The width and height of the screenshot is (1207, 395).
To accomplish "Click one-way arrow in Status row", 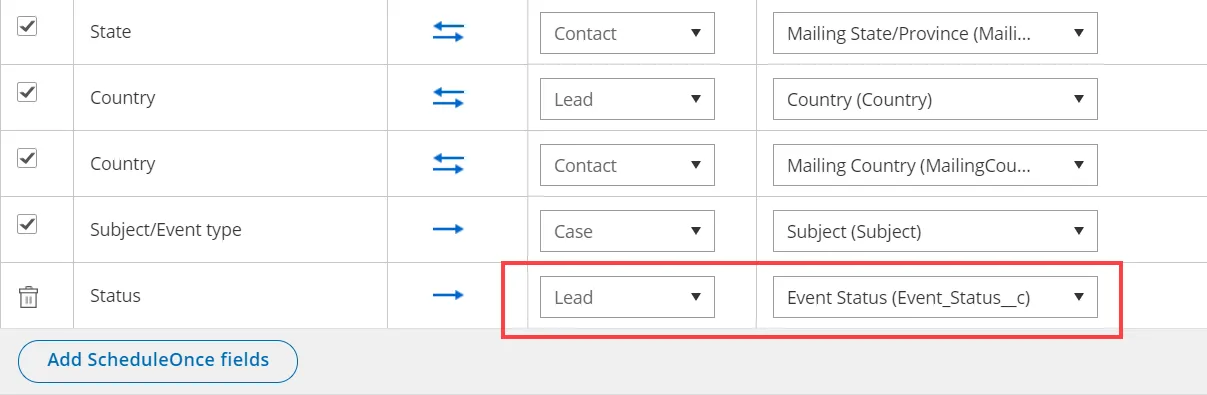I will (x=448, y=296).
